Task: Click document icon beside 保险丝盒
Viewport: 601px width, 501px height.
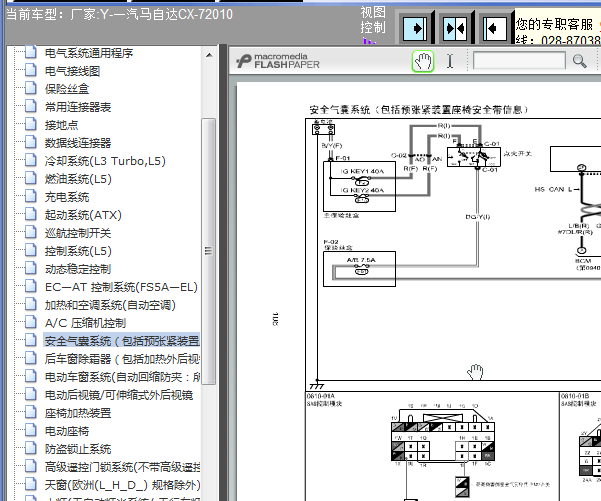Action: [31, 89]
